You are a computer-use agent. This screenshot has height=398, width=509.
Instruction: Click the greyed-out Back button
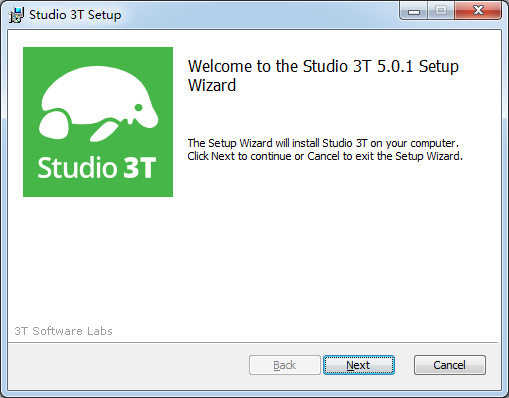285,365
